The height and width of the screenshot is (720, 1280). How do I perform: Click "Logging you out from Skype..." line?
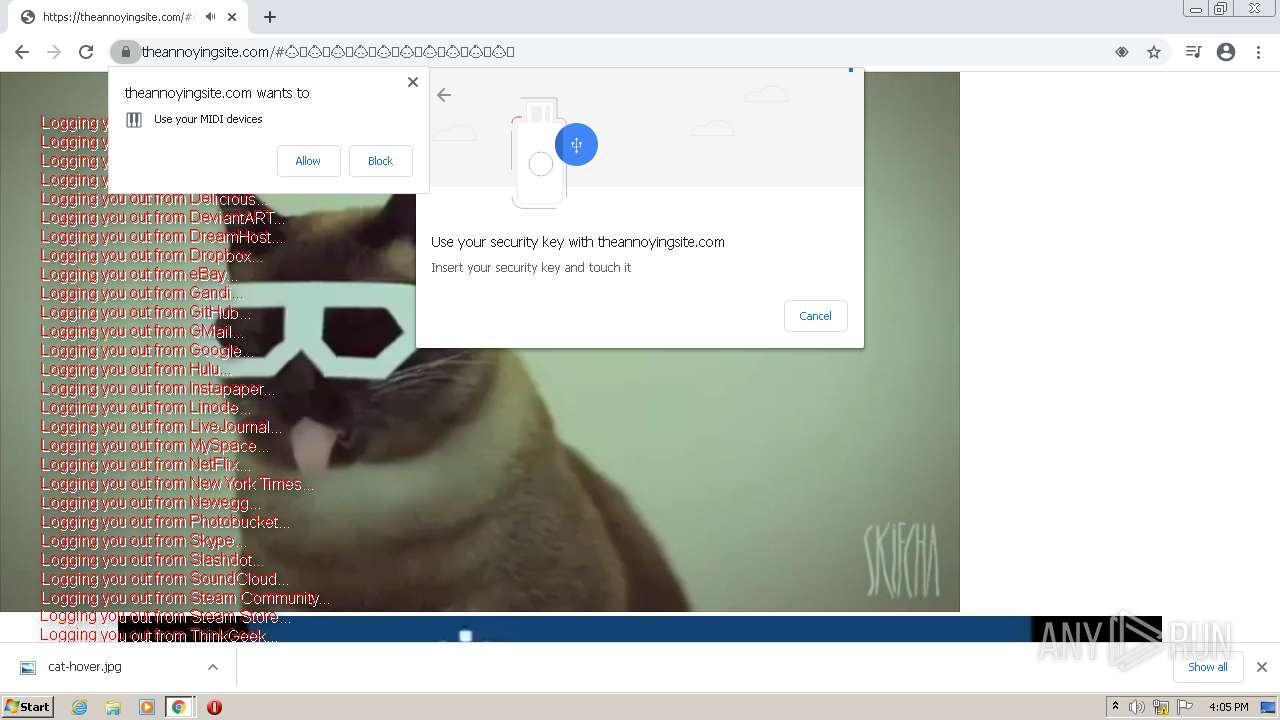[x=142, y=541]
